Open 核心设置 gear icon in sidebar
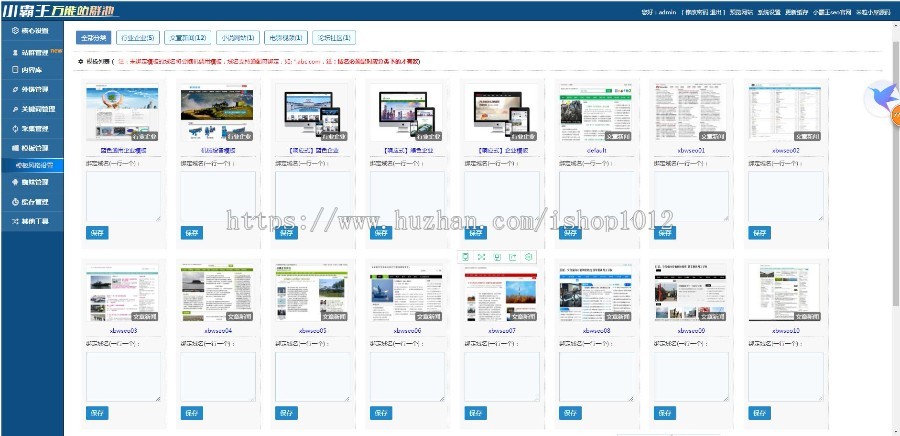This screenshot has height=436, width=900. [15, 30]
